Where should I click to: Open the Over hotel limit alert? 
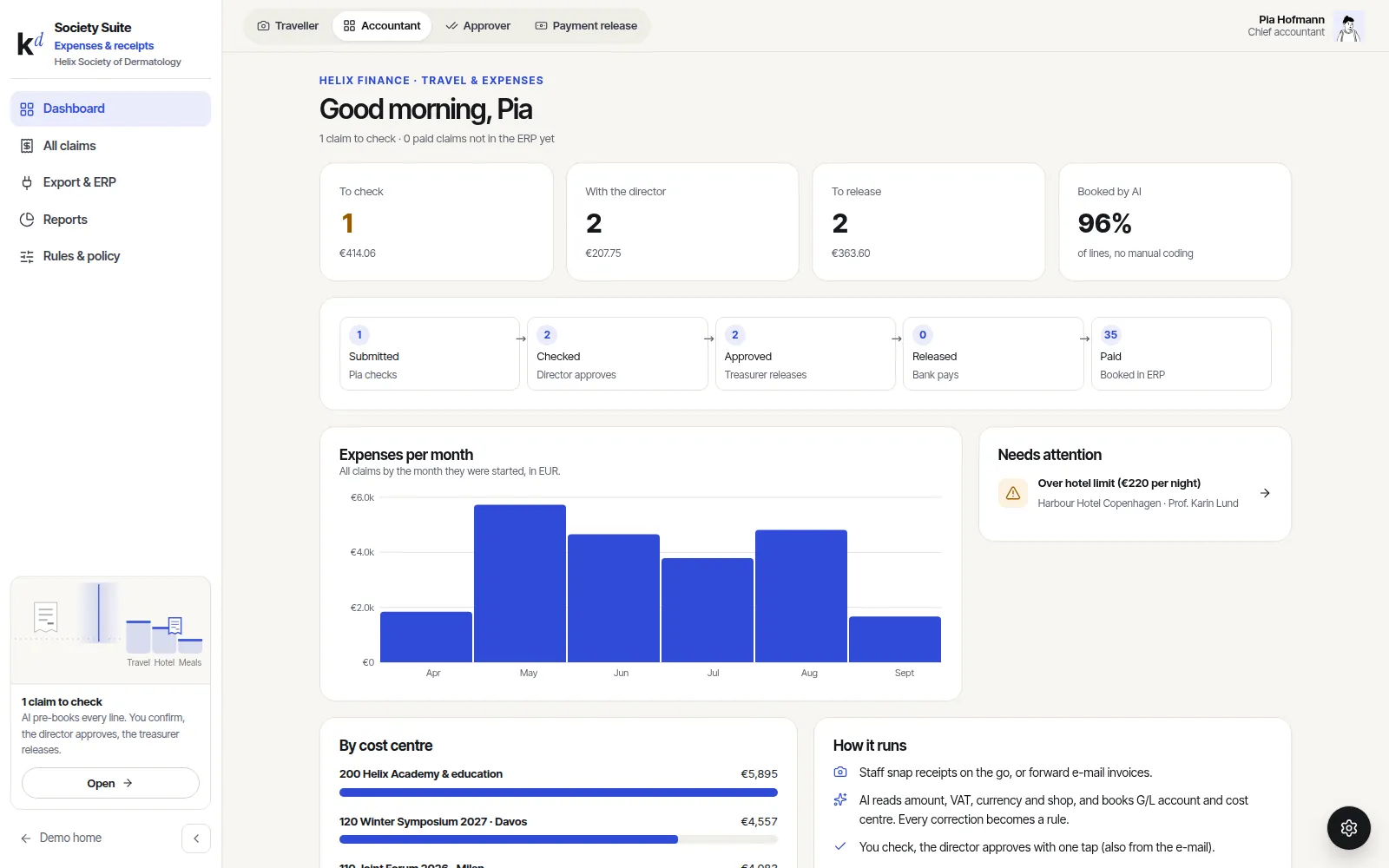[x=1135, y=493]
